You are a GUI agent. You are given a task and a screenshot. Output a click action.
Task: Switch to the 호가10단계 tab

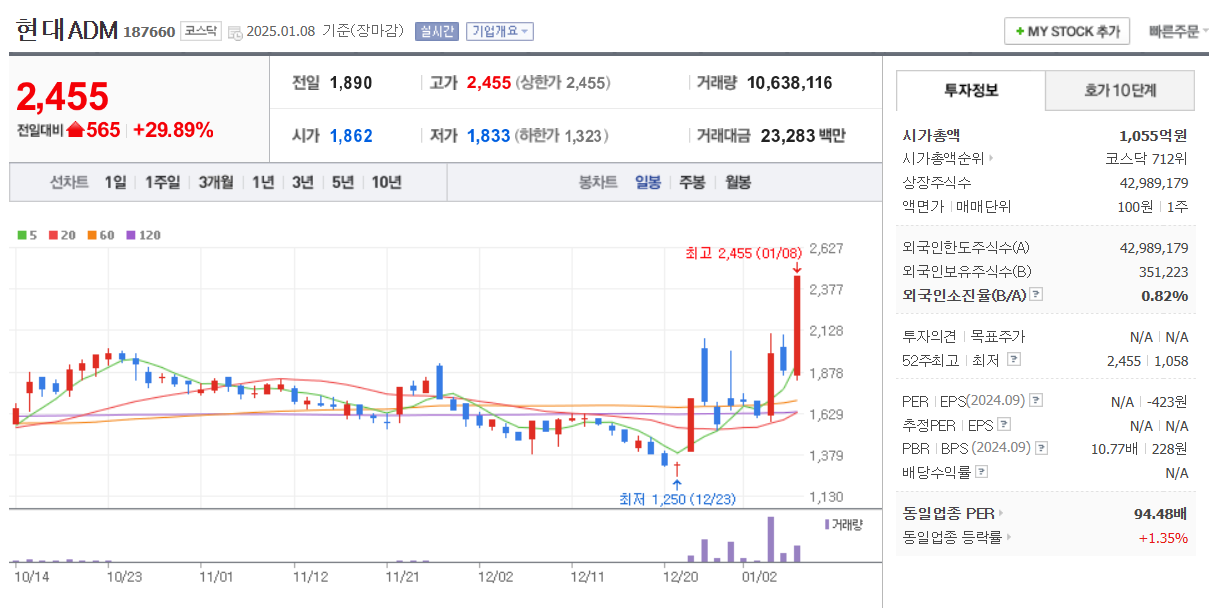(1120, 90)
